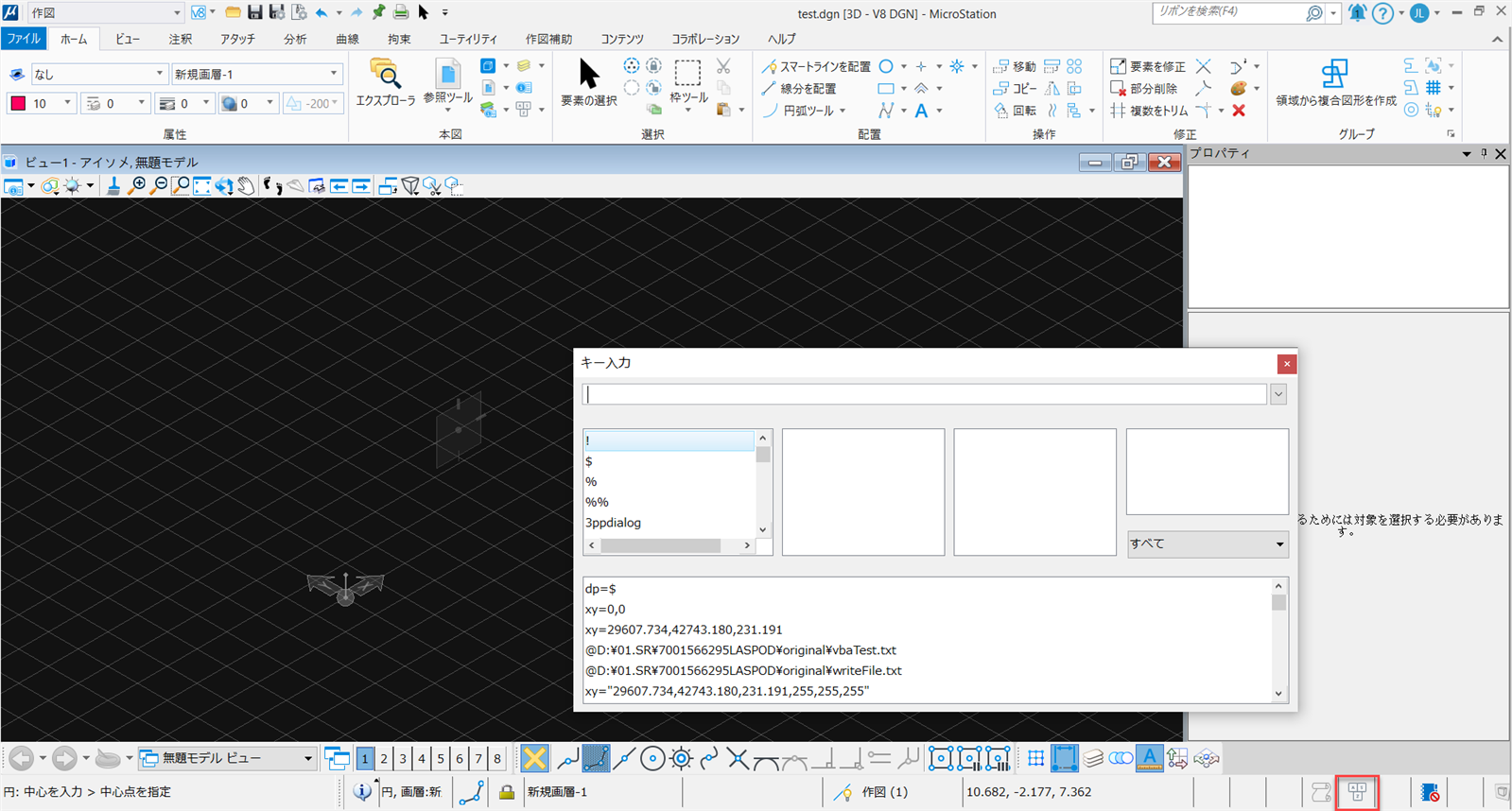Click 線分を配置 button
The image size is (1512, 811).
(x=799, y=88)
